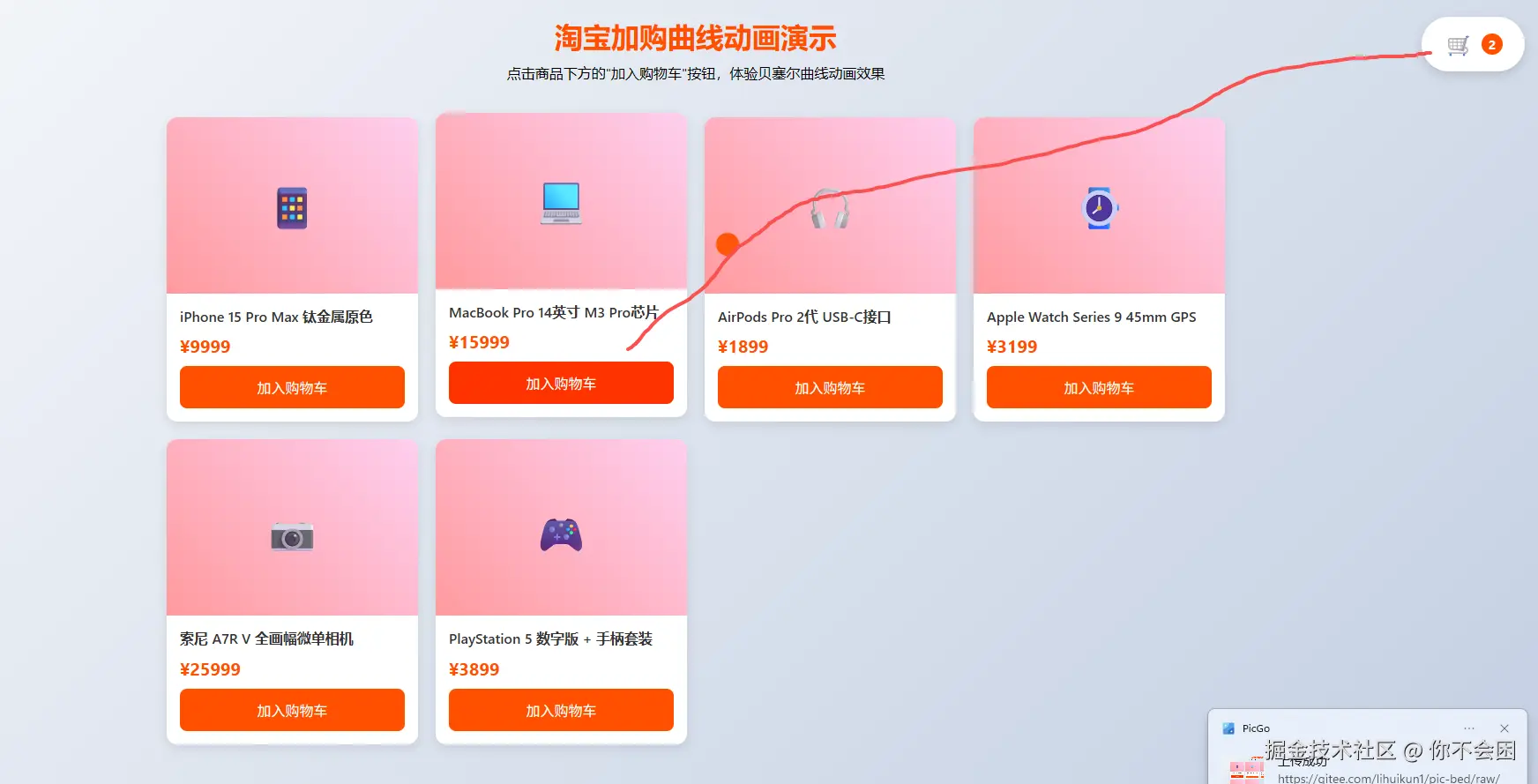Viewport: 1538px width, 784px height.
Task: Click the AirPods Pro product title
Action: 804,317
